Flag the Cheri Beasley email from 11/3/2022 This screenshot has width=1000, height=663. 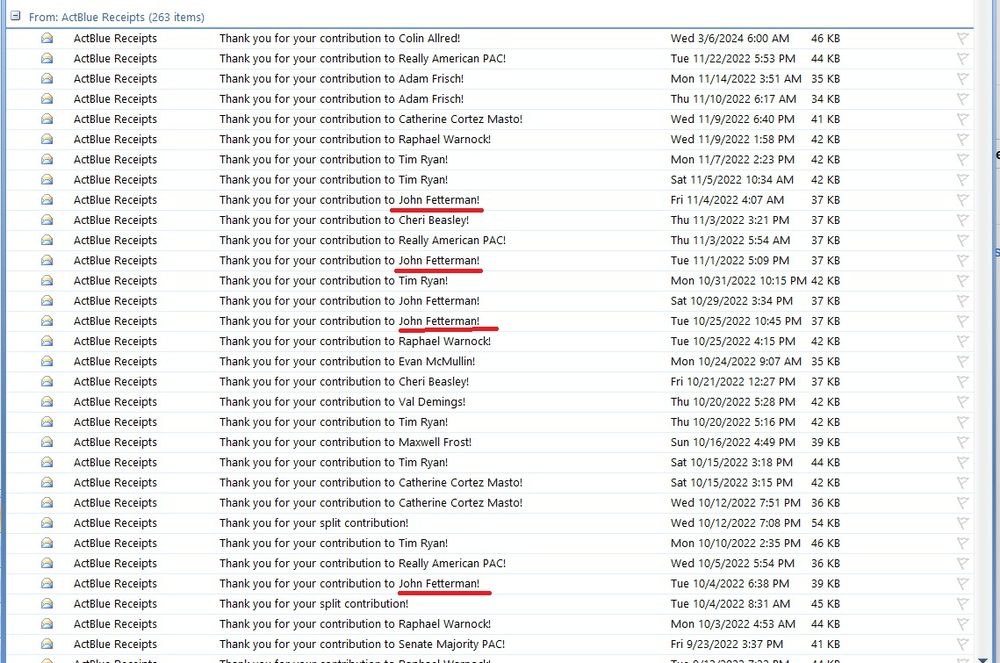click(962, 220)
